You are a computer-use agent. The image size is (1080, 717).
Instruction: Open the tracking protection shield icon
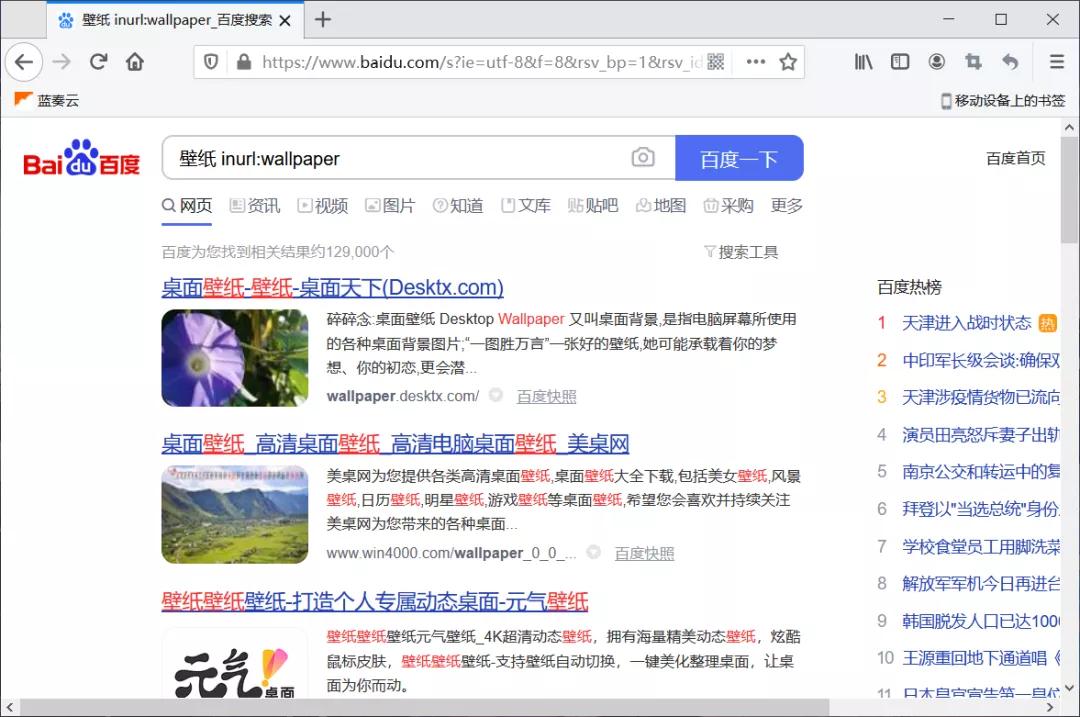click(211, 61)
